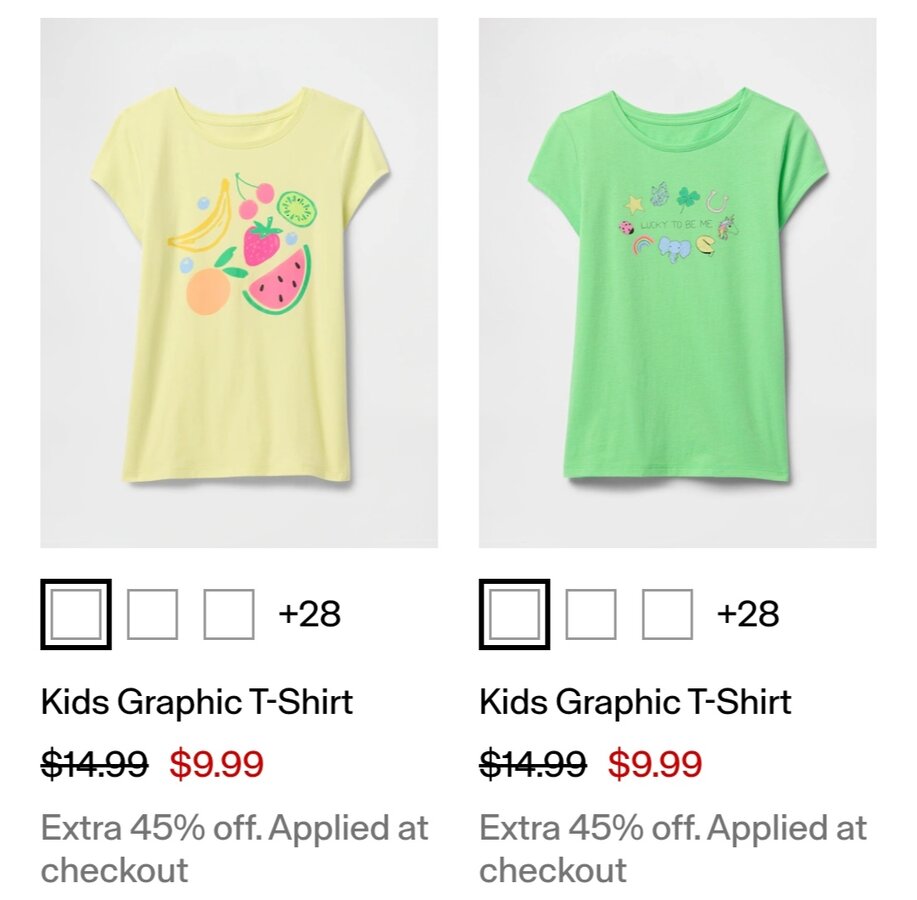
Task: Pick third color swatch under yellow fruit shirt
Action: point(229,614)
